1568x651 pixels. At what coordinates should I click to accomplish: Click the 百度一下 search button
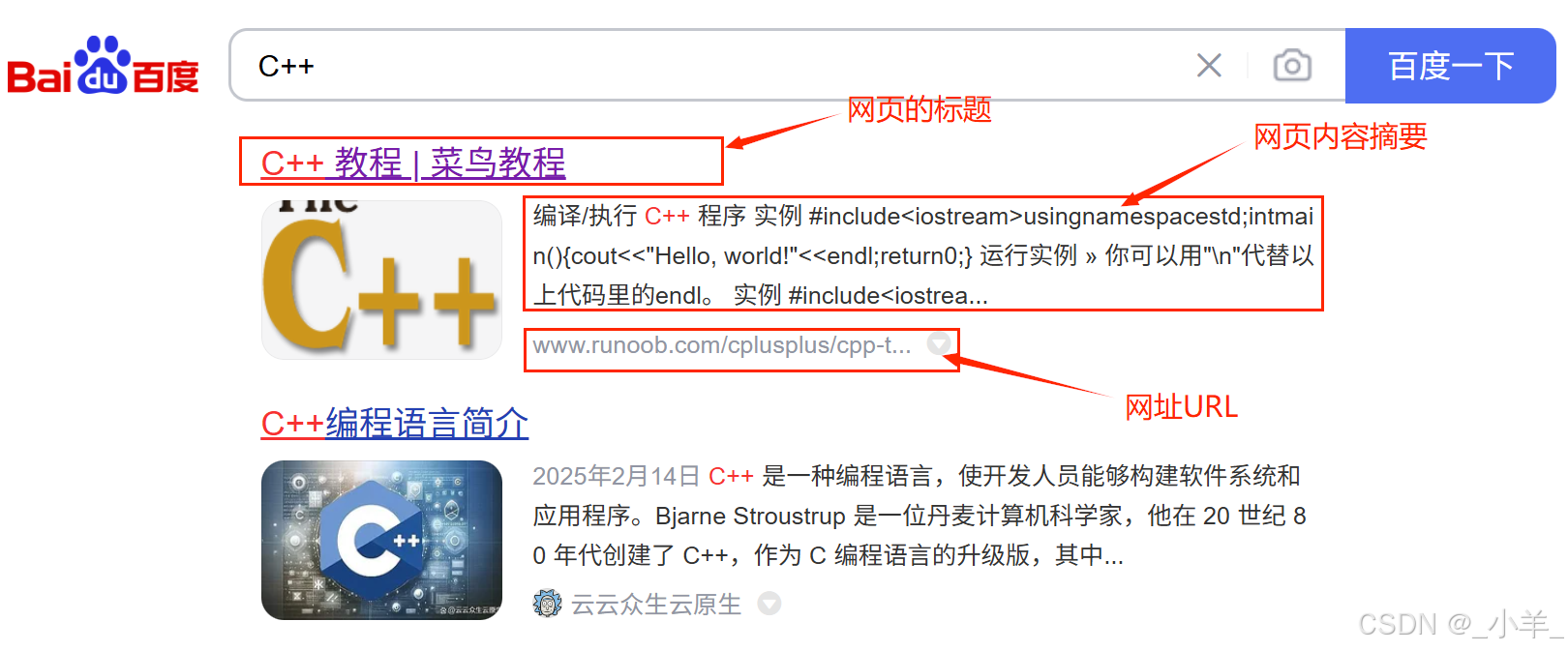point(1450,66)
